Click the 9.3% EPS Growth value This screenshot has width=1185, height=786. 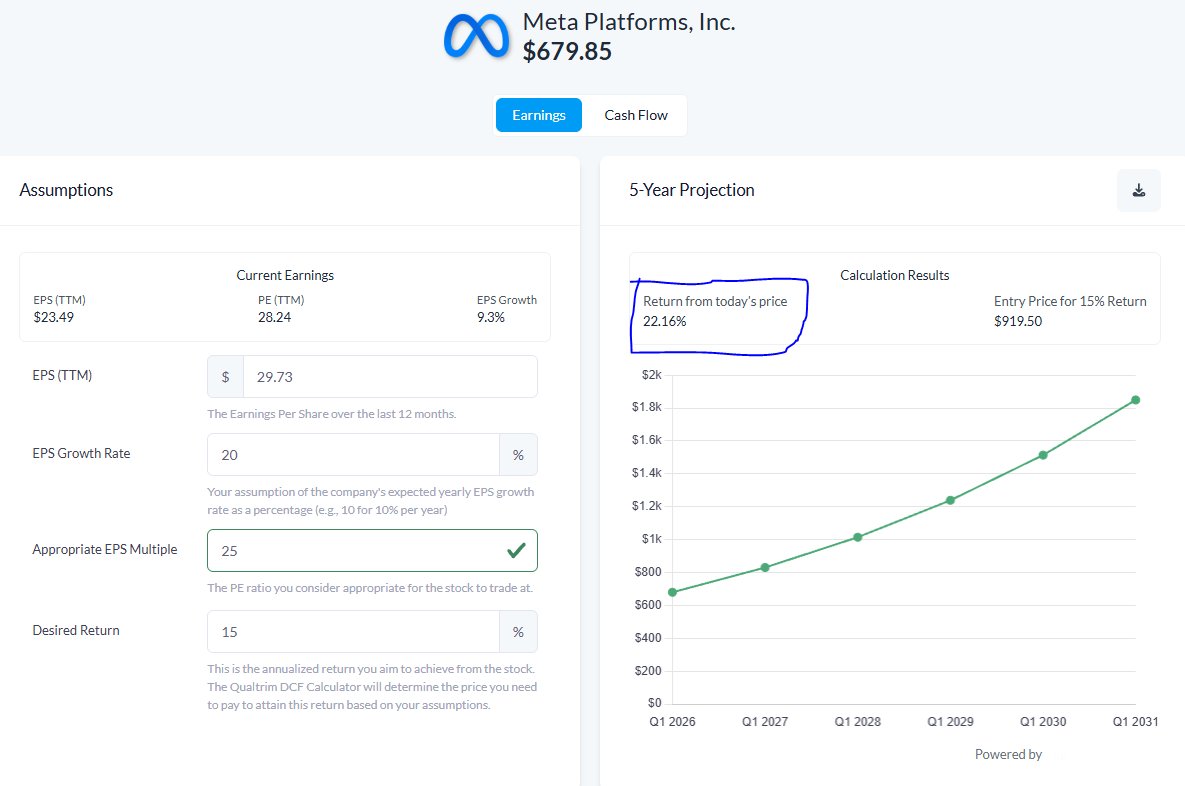click(490, 317)
